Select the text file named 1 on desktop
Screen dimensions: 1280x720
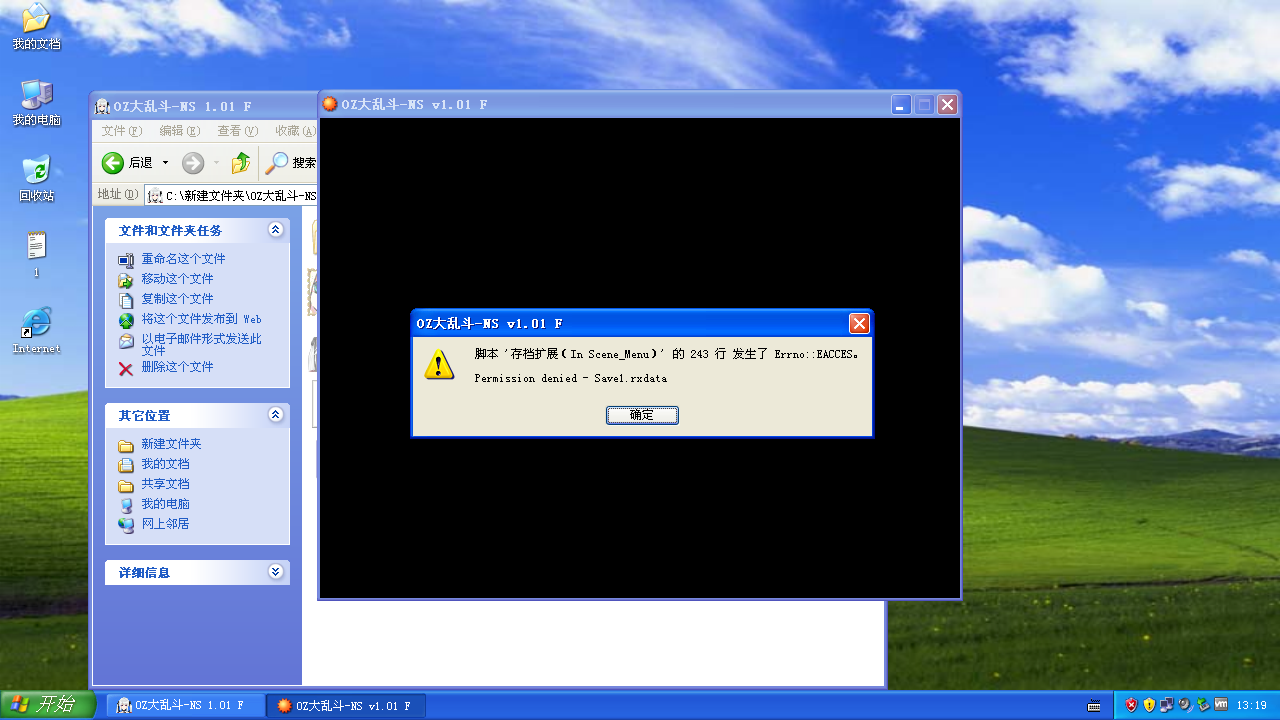click(x=36, y=254)
